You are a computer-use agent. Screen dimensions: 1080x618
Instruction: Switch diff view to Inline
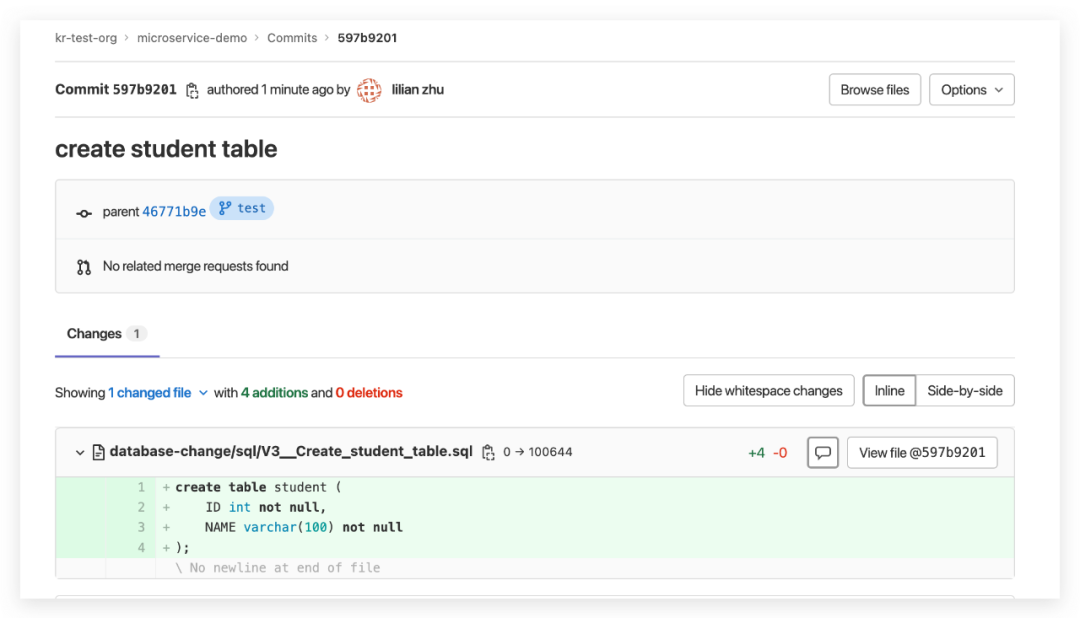click(x=889, y=391)
